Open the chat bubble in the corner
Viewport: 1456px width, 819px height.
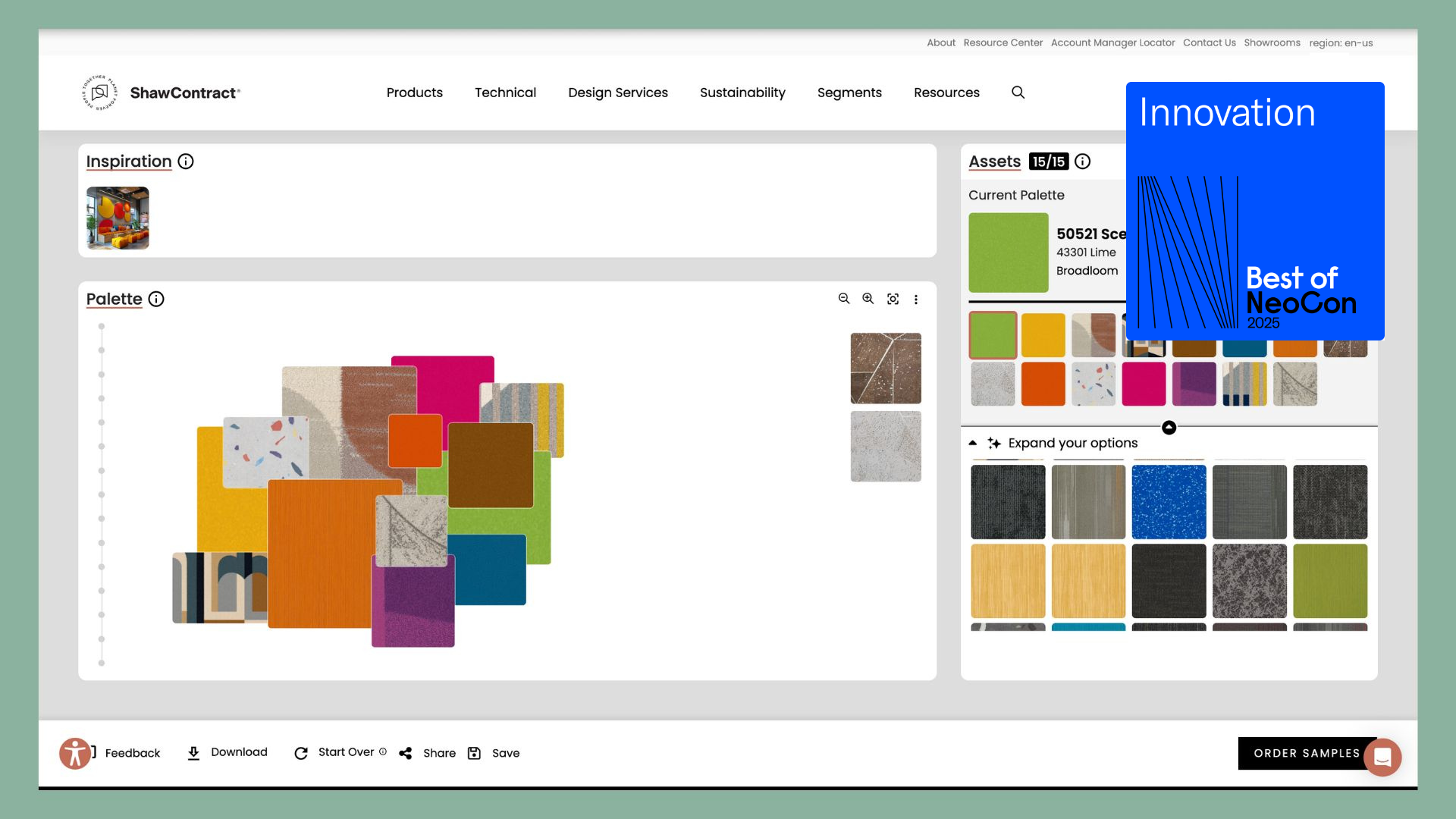coord(1382,756)
